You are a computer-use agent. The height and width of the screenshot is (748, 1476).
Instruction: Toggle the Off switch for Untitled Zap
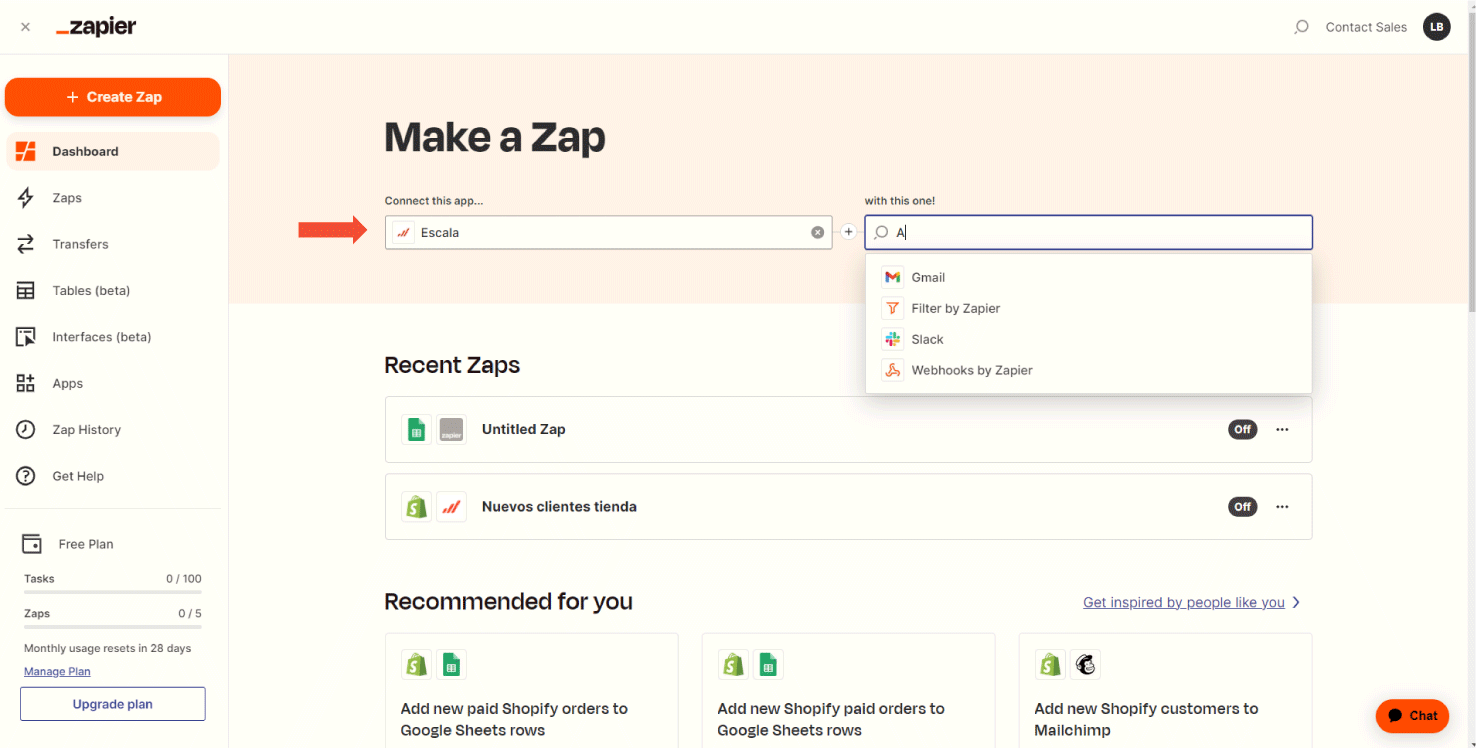coord(1242,429)
